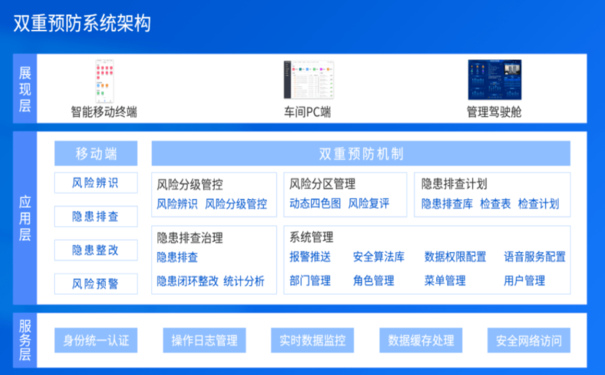Open the 隐患闭环整改 link
This screenshot has height=375, width=605.
tap(188, 281)
